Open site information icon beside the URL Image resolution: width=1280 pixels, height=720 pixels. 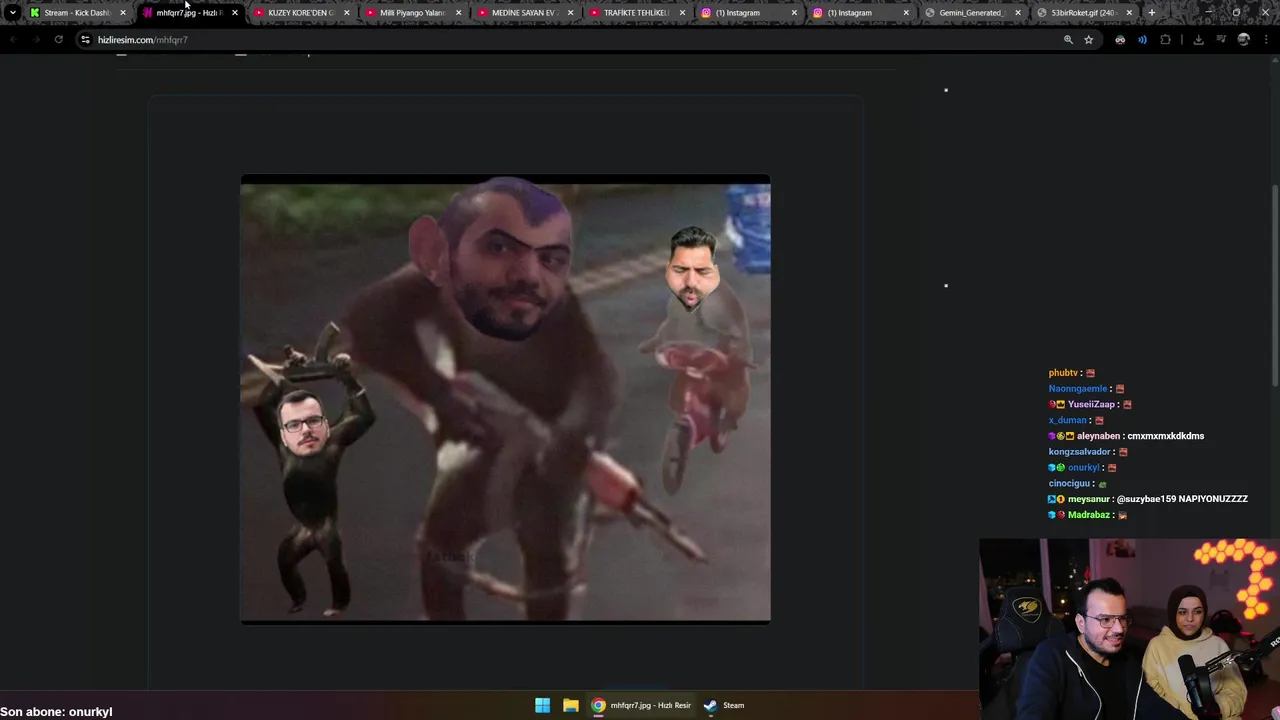85,40
